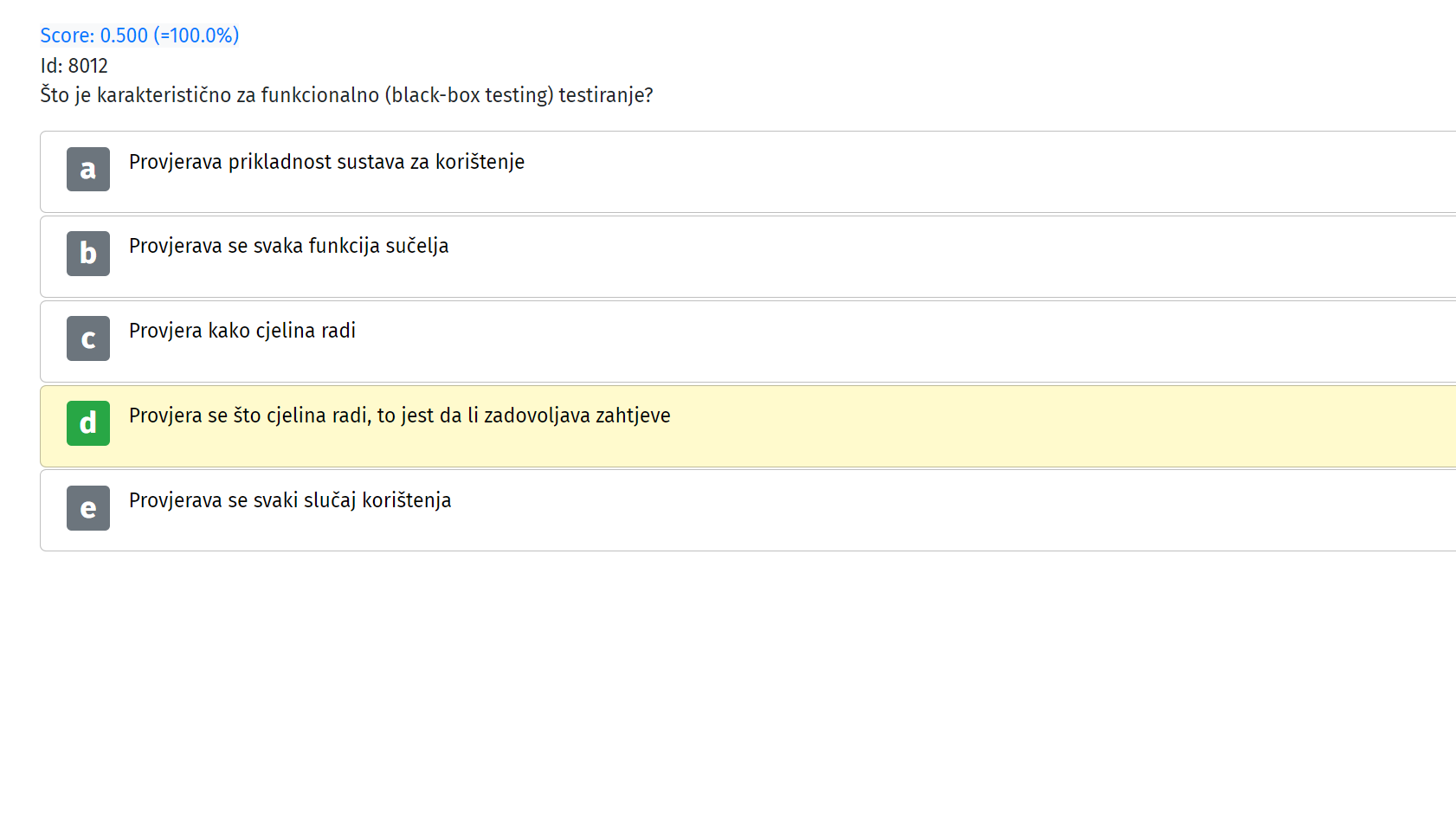
Task: Click the gray letter 'c' badge
Action: pos(88,338)
